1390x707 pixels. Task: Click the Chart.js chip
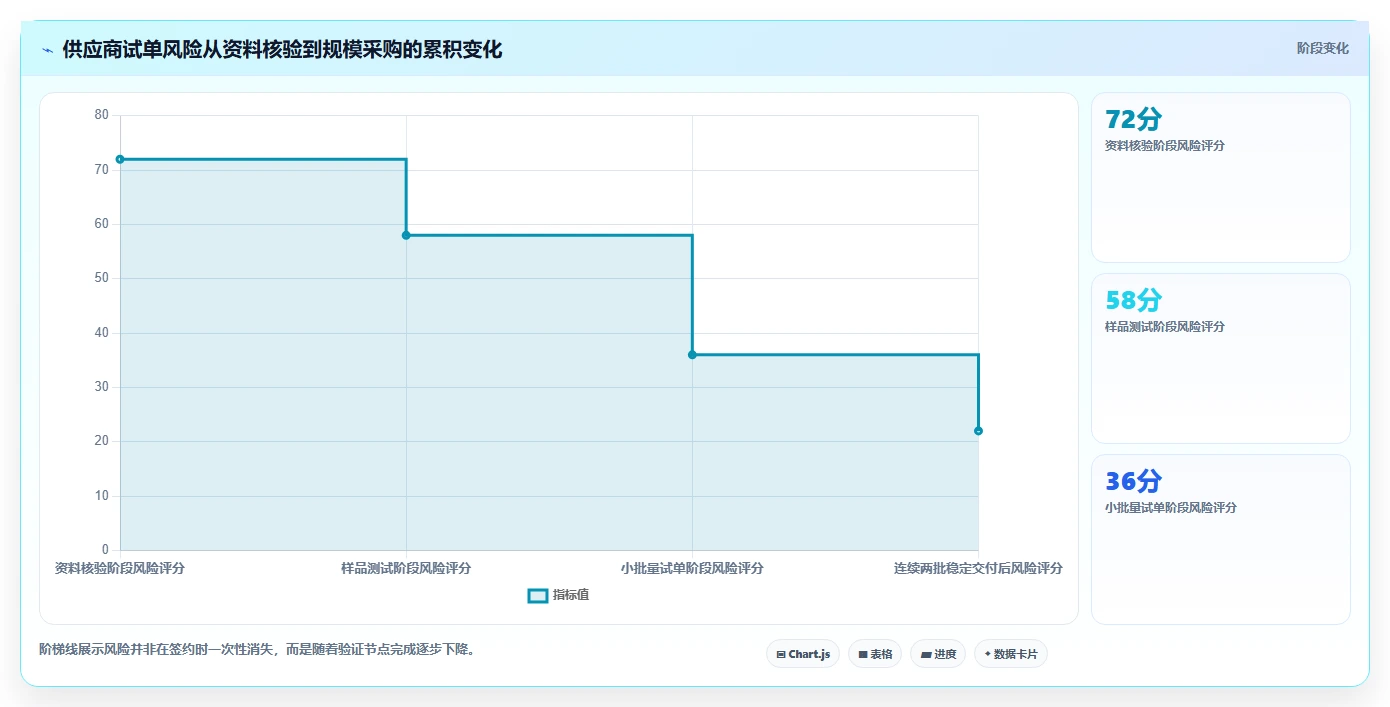click(x=803, y=654)
